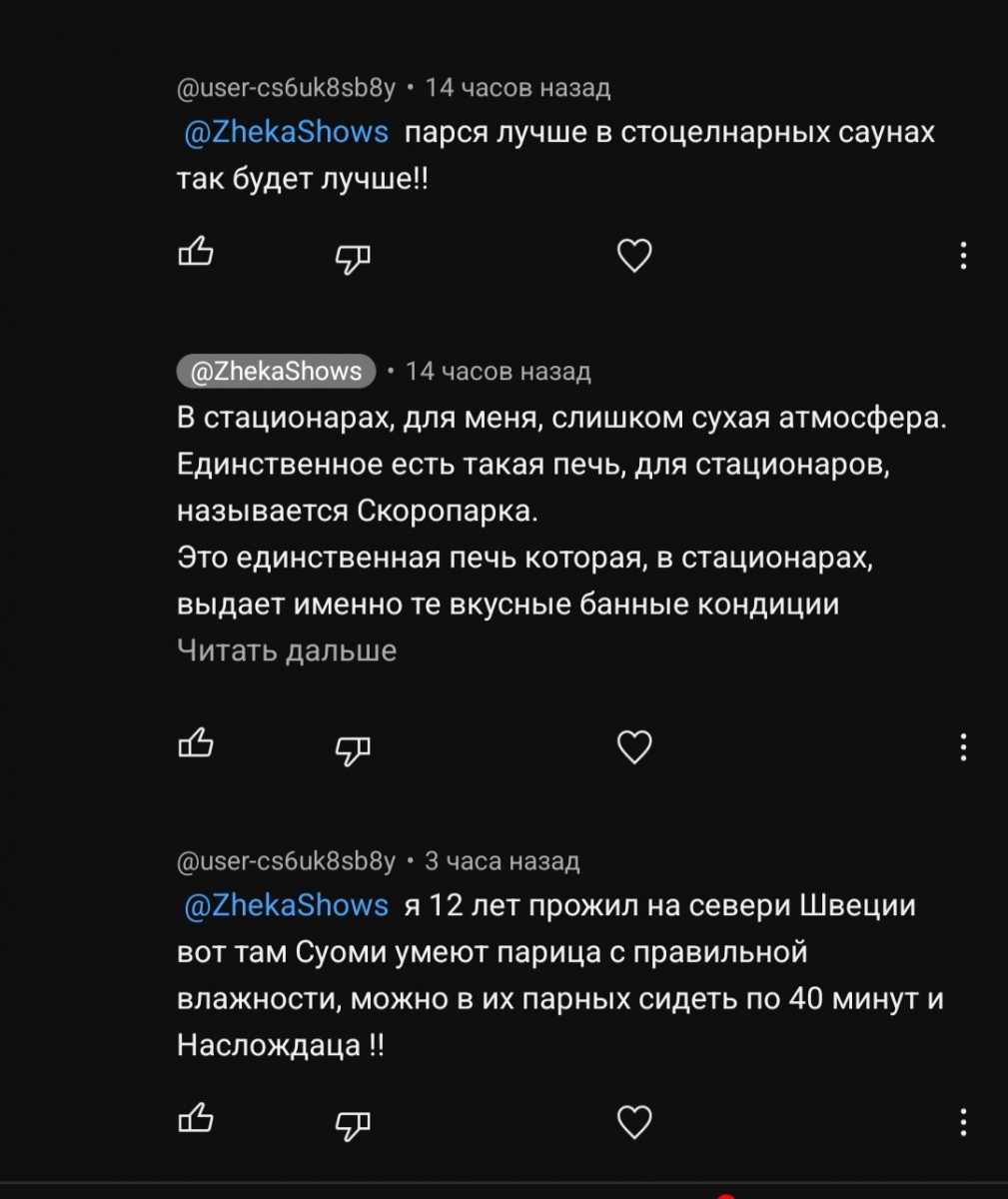Like the comment about northern Sweden
Screen dimensions: 1008x1199
[196, 1120]
